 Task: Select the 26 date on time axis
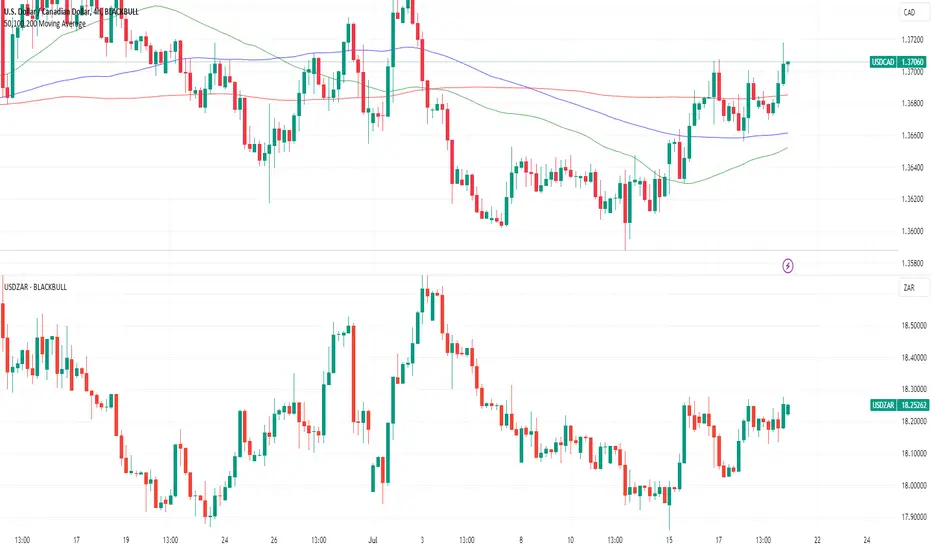[x=274, y=540]
